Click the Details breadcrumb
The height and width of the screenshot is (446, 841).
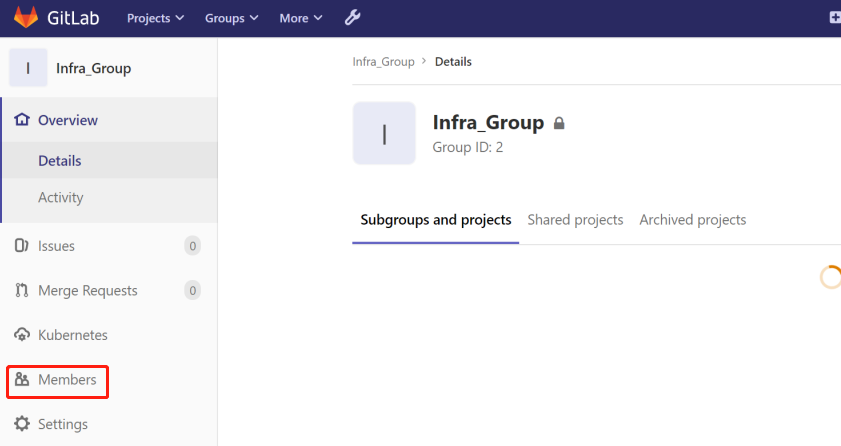[x=453, y=62]
